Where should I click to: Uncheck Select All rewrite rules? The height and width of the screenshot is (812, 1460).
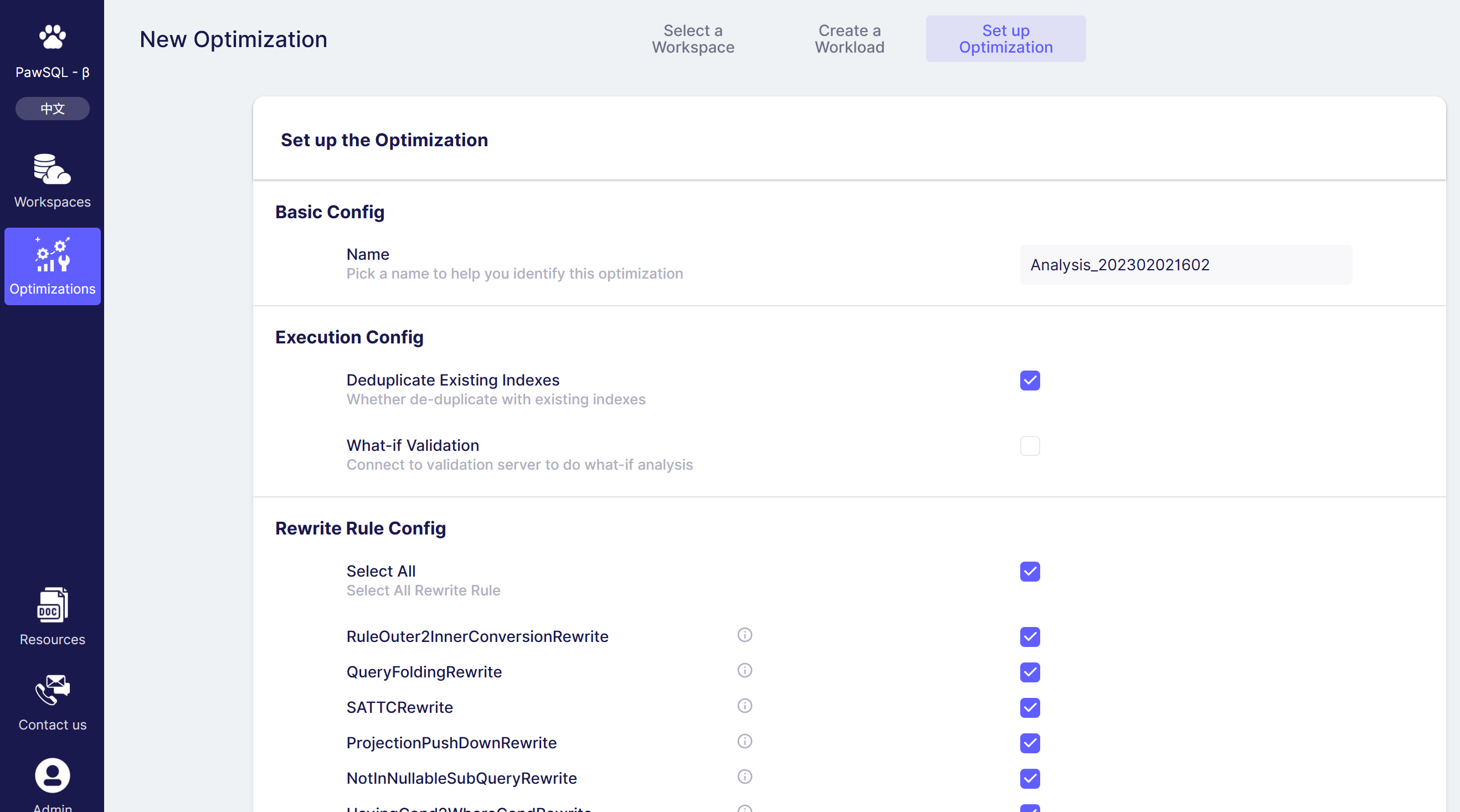[1029, 572]
